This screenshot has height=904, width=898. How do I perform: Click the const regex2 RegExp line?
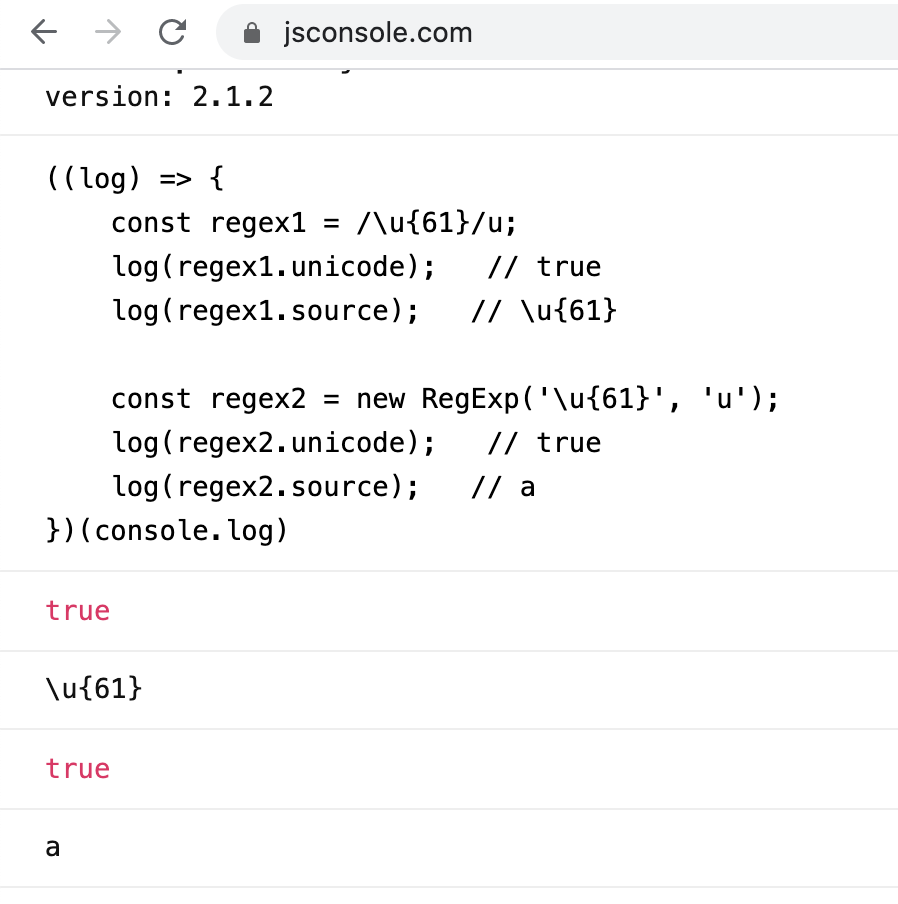pyautogui.click(x=444, y=399)
